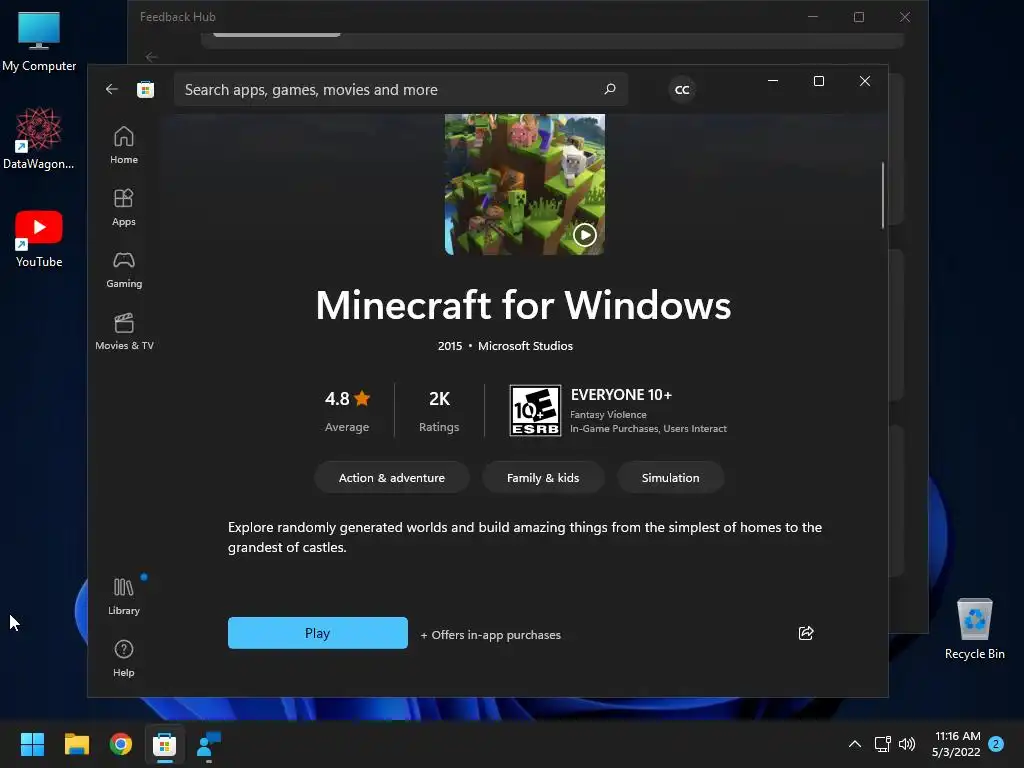This screenshot has width=1024, height=768.
Task: Select the Family & kids category tag
Action: [543, 477]
